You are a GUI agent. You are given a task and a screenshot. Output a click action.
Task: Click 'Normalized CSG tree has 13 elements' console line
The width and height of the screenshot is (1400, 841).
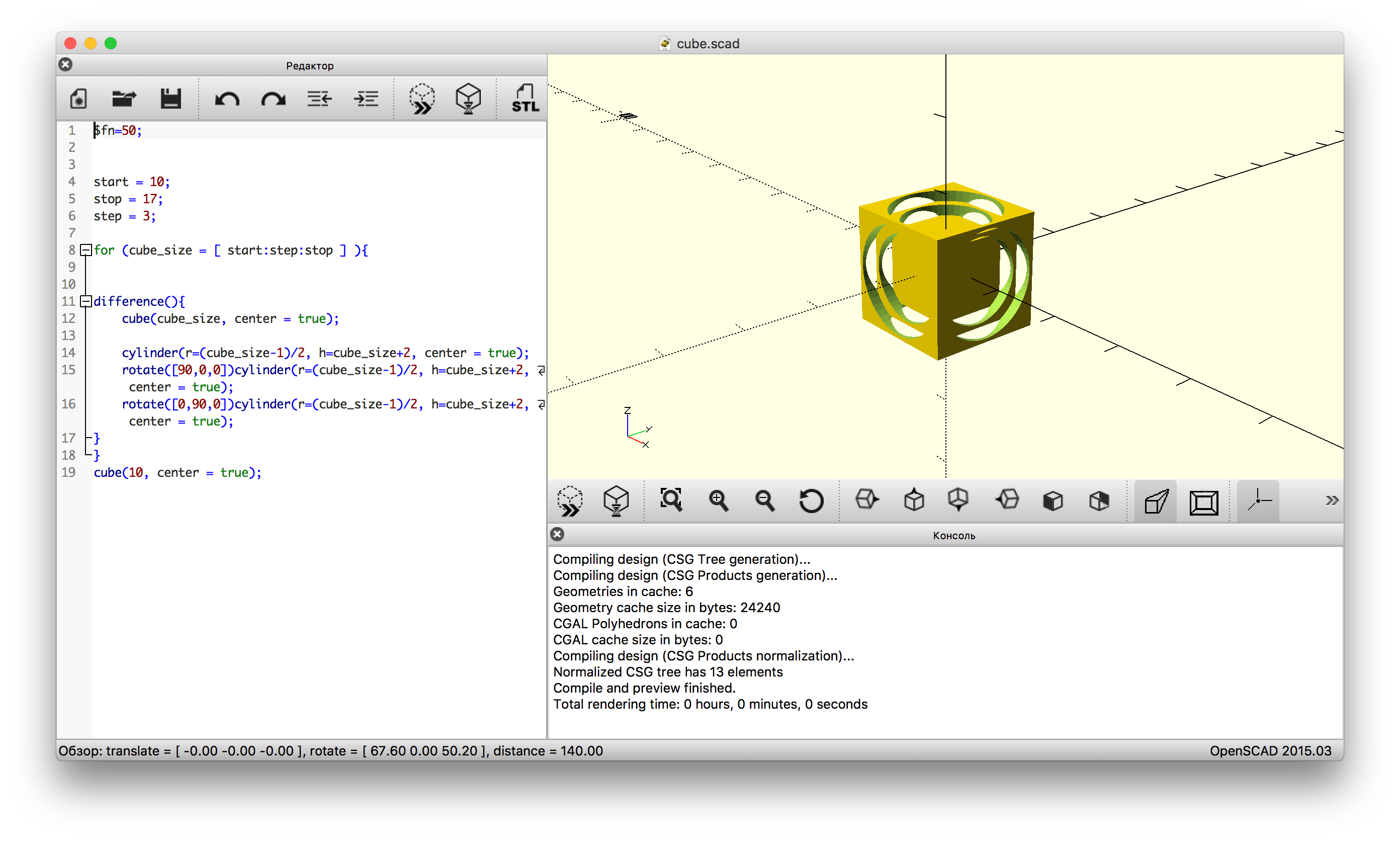(667, 672)
